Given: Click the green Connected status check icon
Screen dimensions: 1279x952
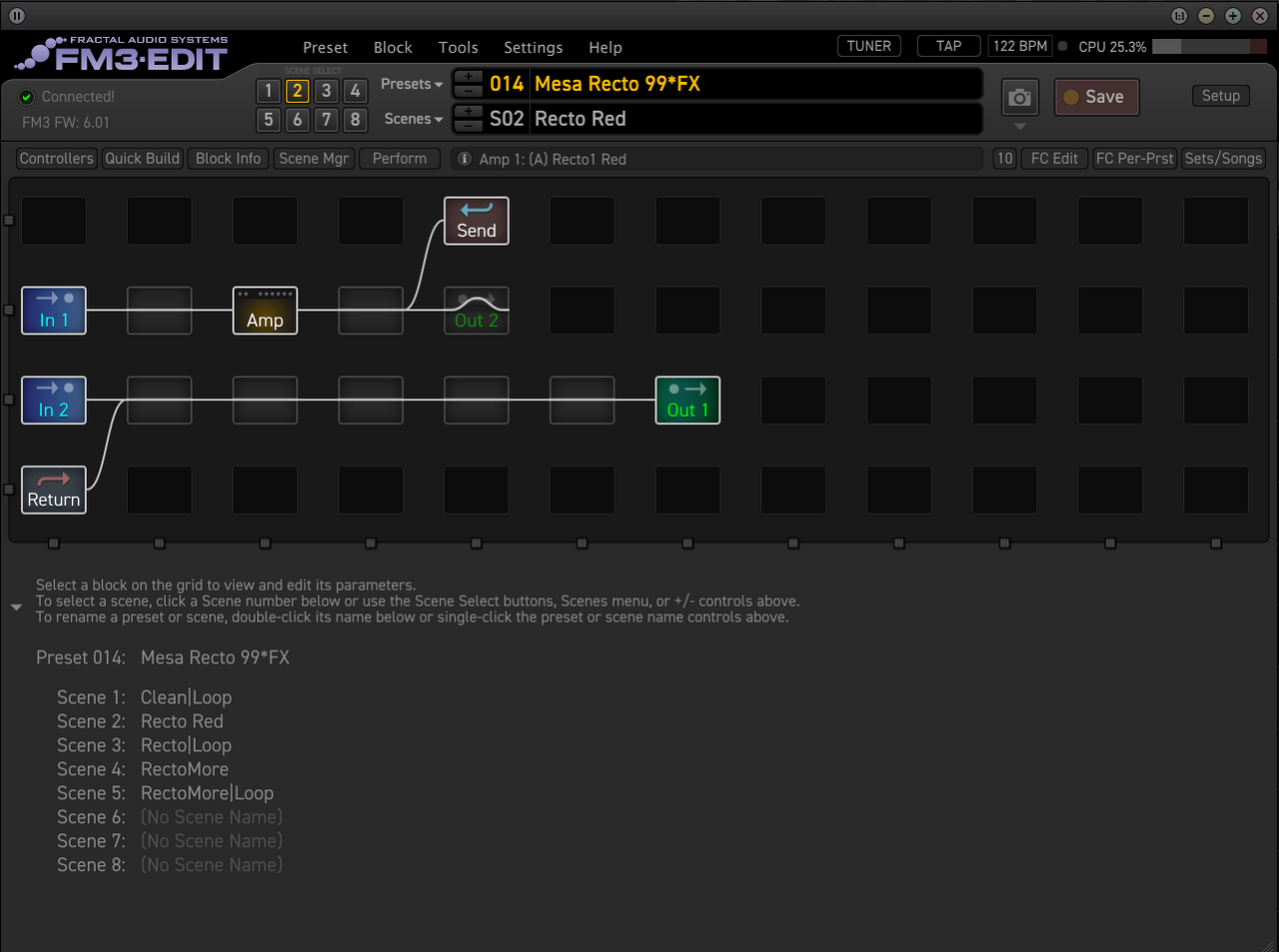Looking at the screenshot, I should (27, 97).
